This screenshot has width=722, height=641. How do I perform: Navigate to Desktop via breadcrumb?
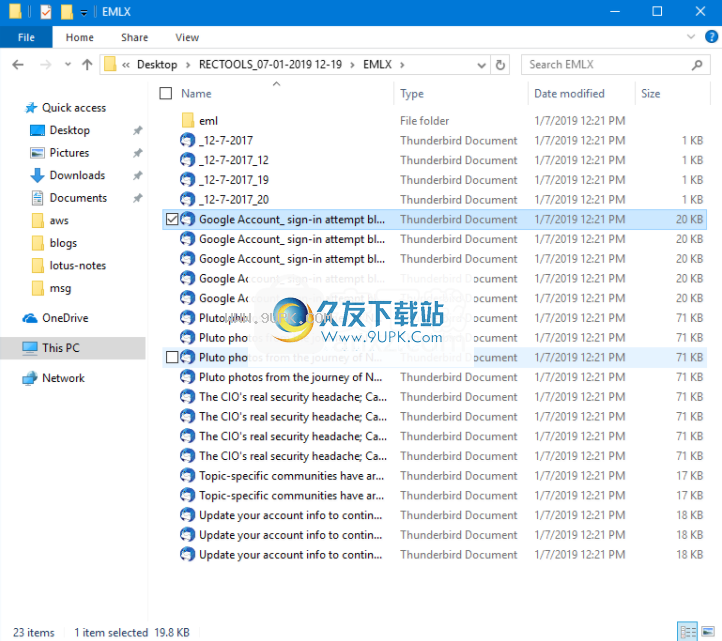tap(157, 65)
